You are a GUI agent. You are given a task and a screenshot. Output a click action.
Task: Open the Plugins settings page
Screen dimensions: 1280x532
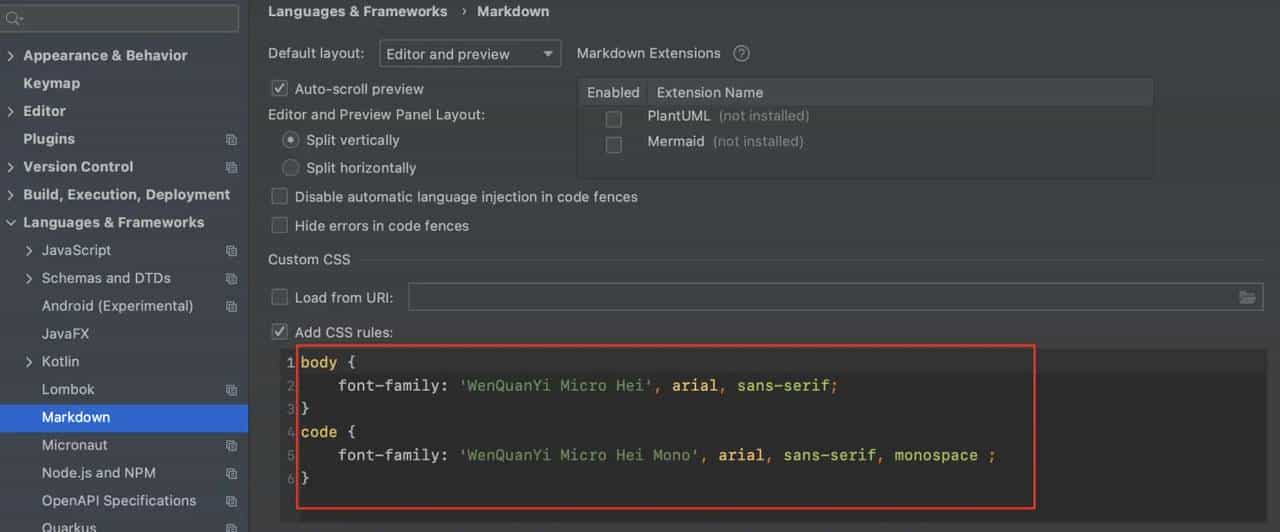pyautogui.click(x=49, y=139)
